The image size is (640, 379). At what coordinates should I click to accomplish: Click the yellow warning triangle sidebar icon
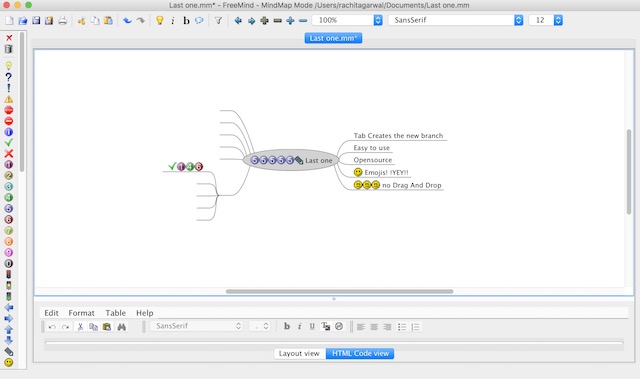tap(9, 99)
